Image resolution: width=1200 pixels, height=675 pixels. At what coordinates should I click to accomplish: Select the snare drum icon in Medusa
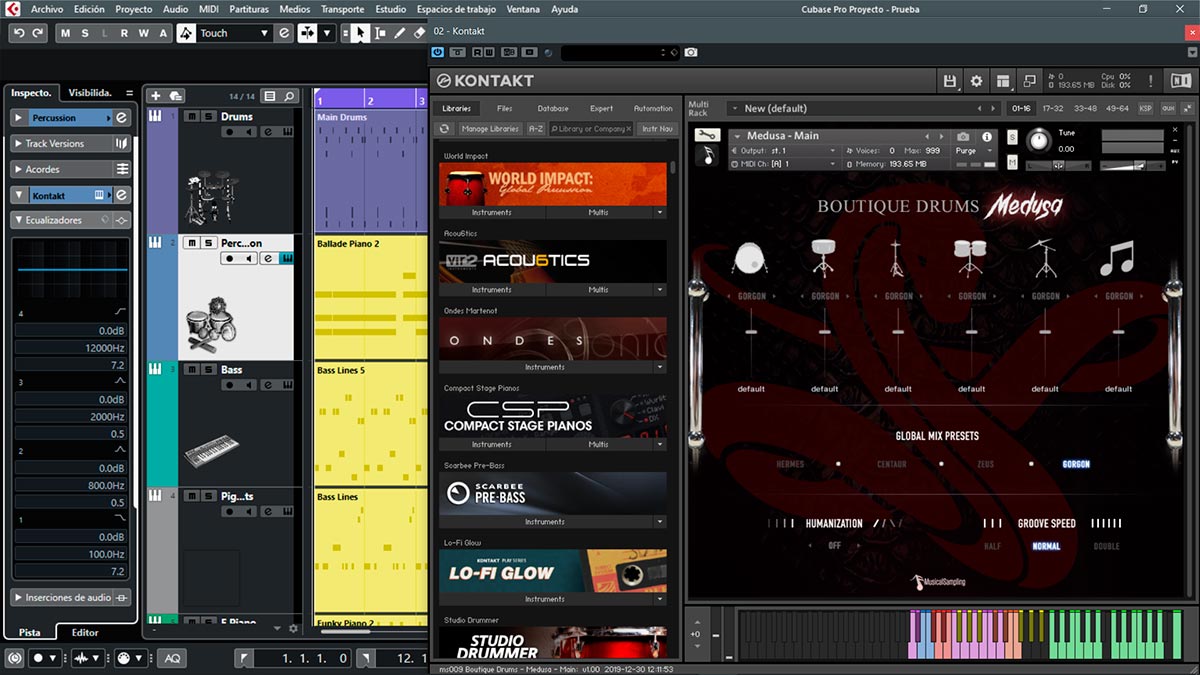click(x=824, y=257)
